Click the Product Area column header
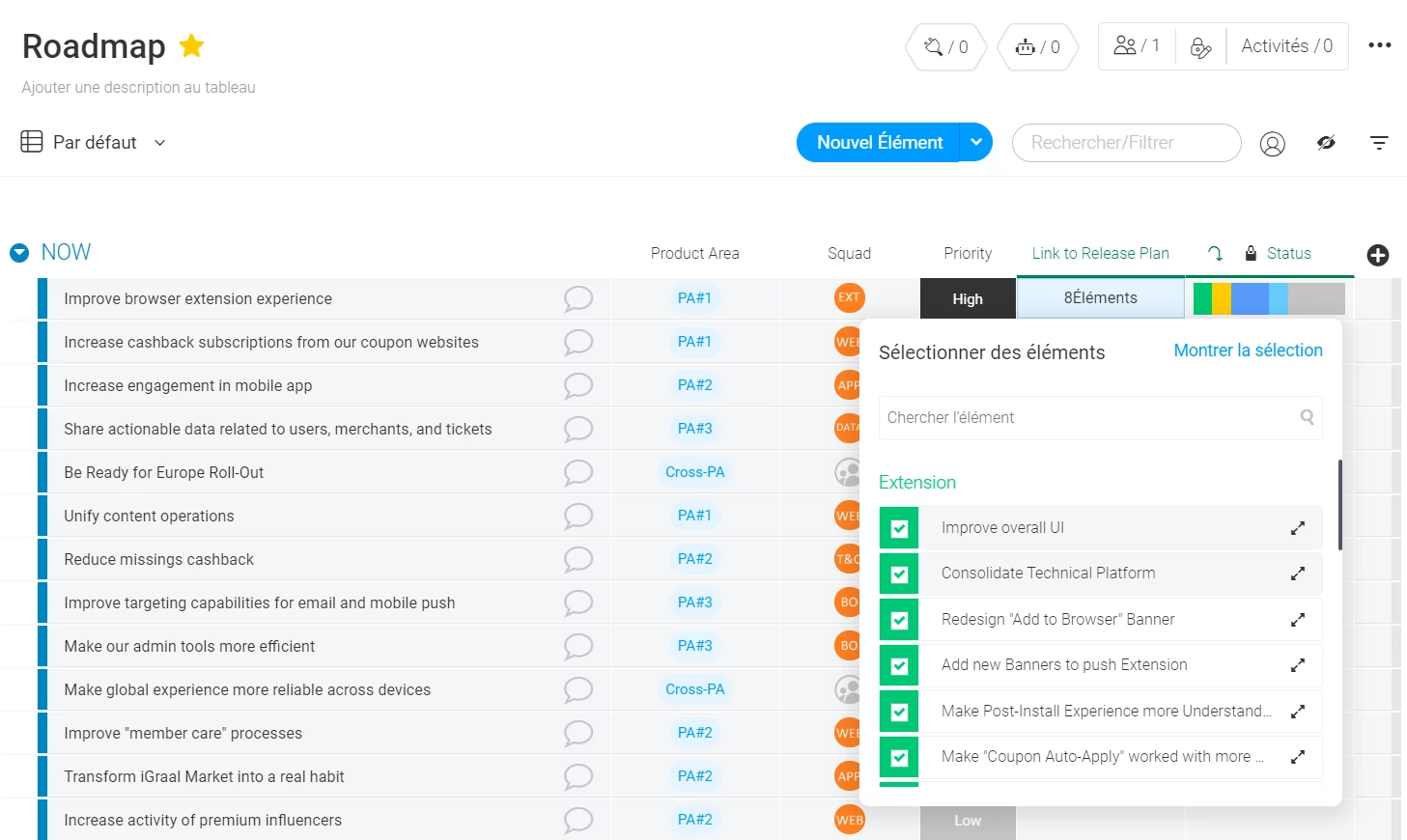This screenshot has width=1407, height=840. (695, 253)
